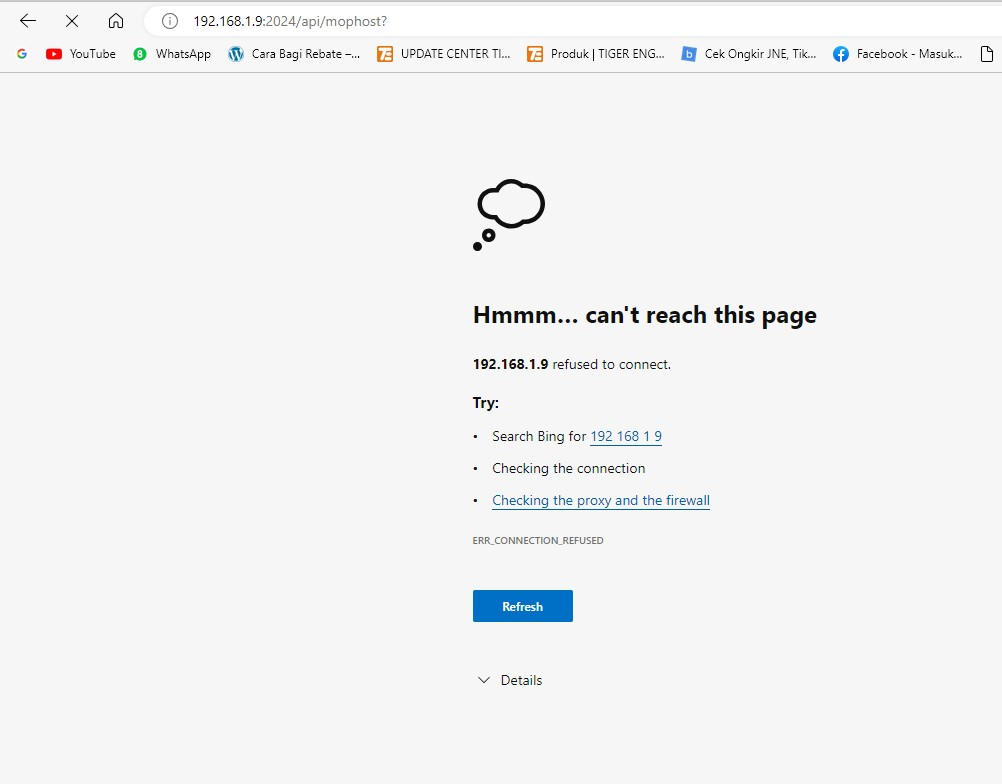Open the browser Home page icon

click(x=116, y=21)
